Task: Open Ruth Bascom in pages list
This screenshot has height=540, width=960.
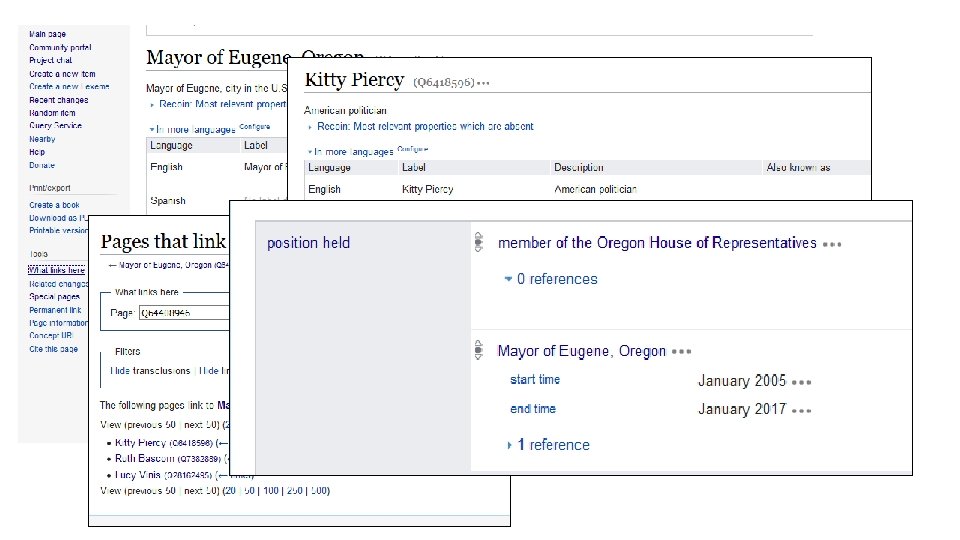Action: pos(143,458)
